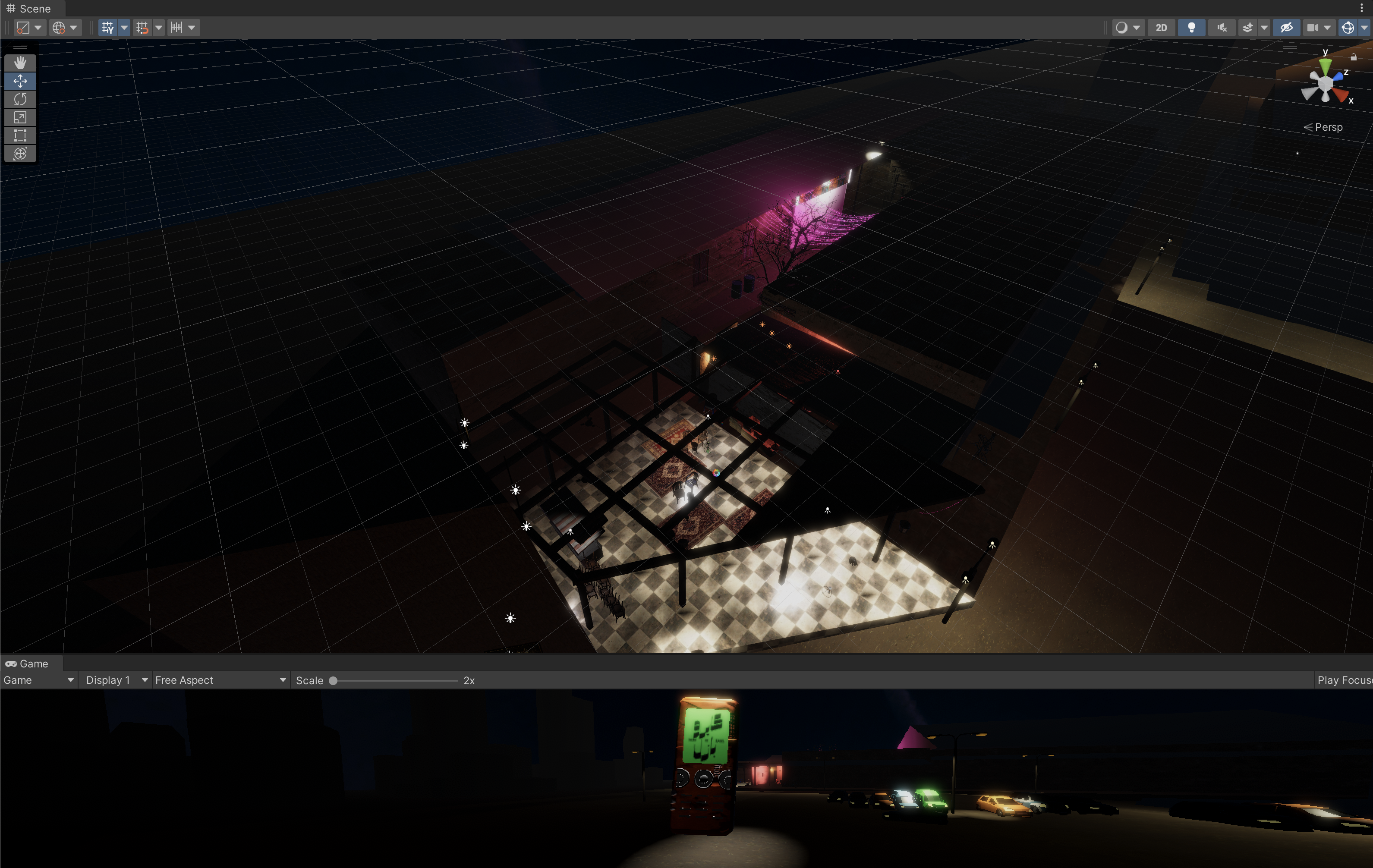Click the green Y axis cone
Screen dimensions: 1373x868
[x=1325, y=65]
